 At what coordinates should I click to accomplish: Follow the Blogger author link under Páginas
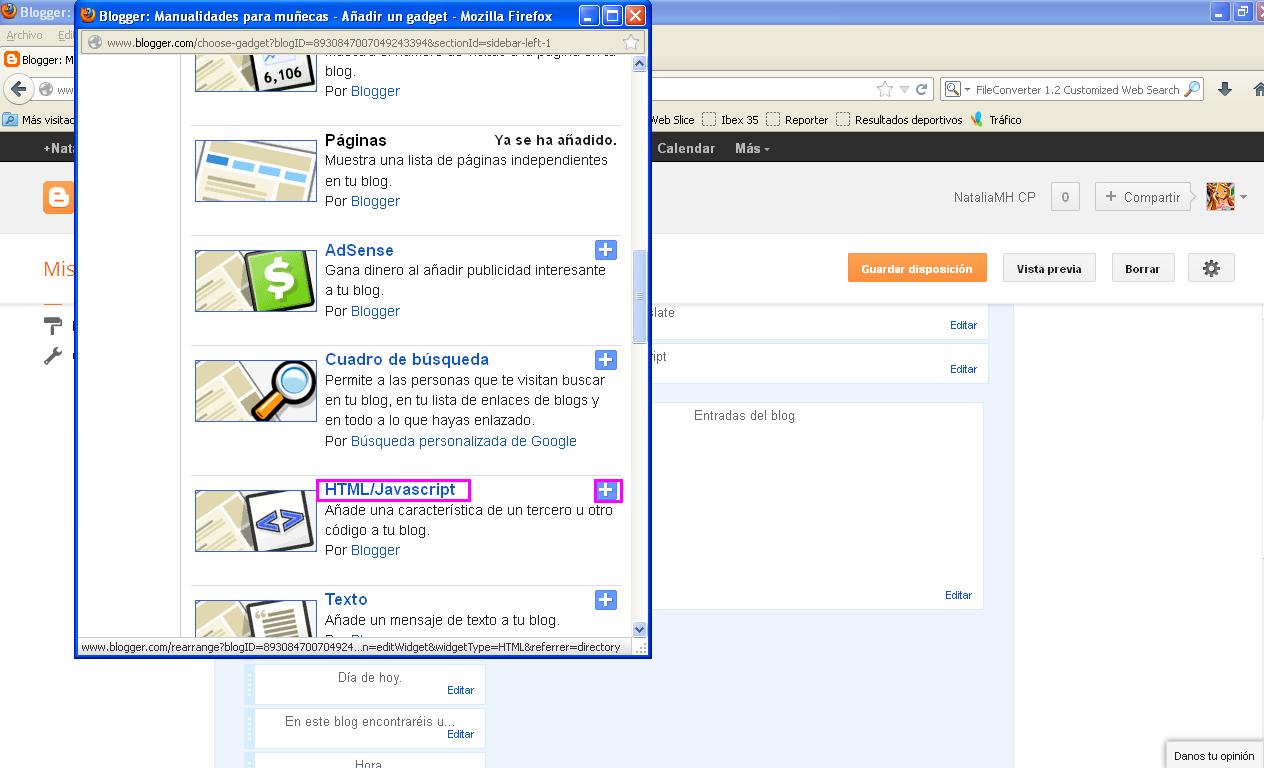coord(375,201)
